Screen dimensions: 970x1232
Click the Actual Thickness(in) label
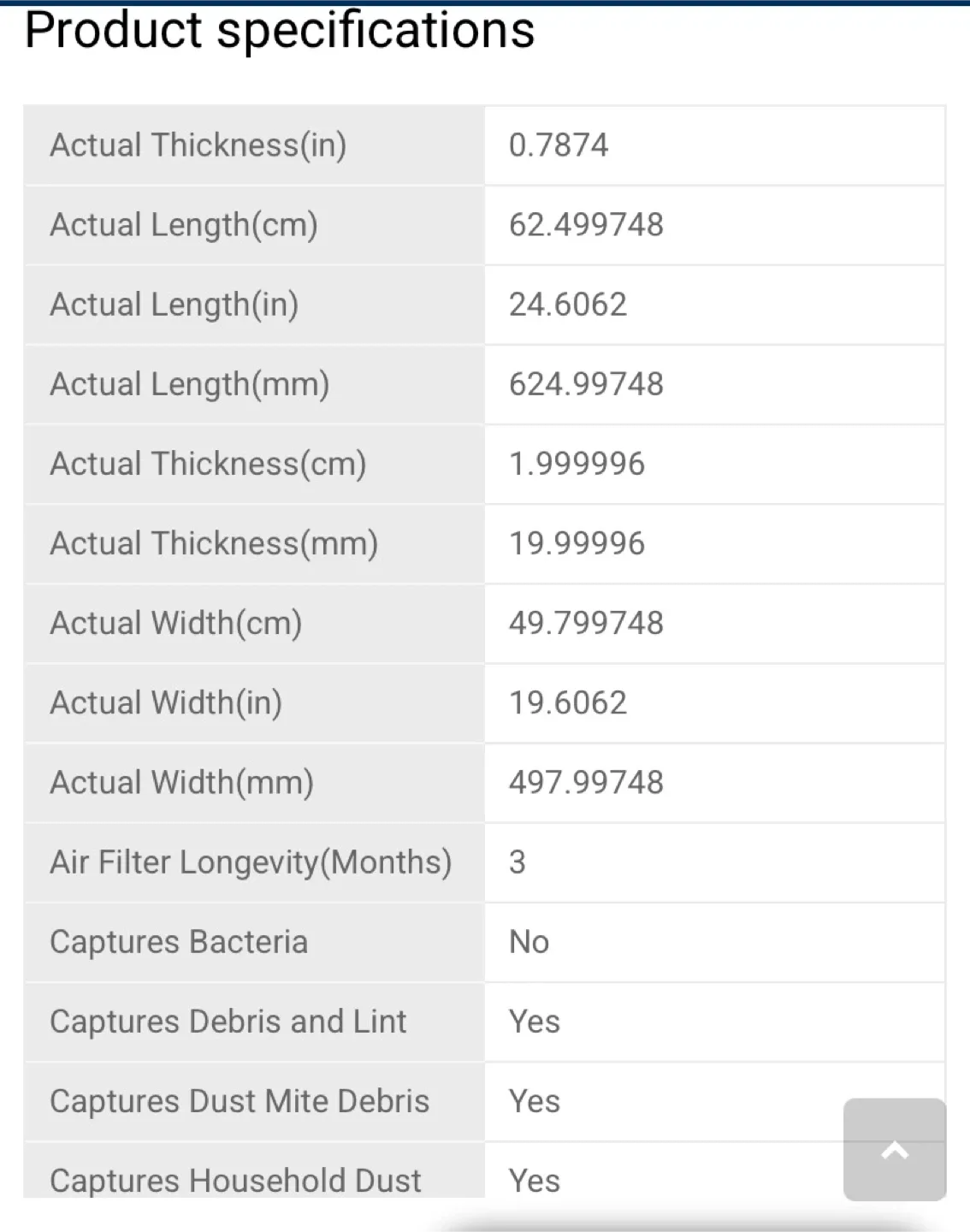tap(198, 145)
